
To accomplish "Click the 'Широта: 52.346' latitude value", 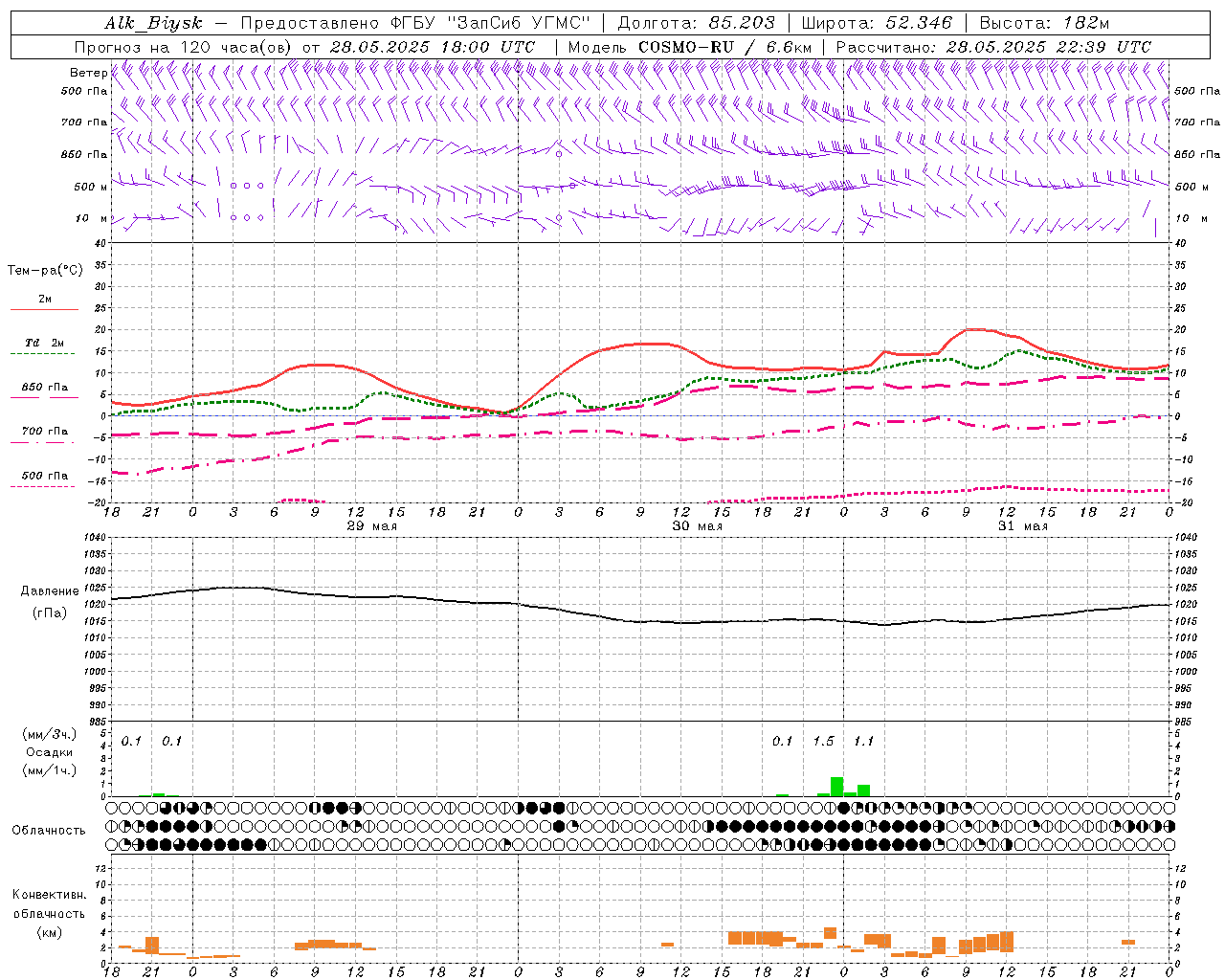I will point(877,23).
